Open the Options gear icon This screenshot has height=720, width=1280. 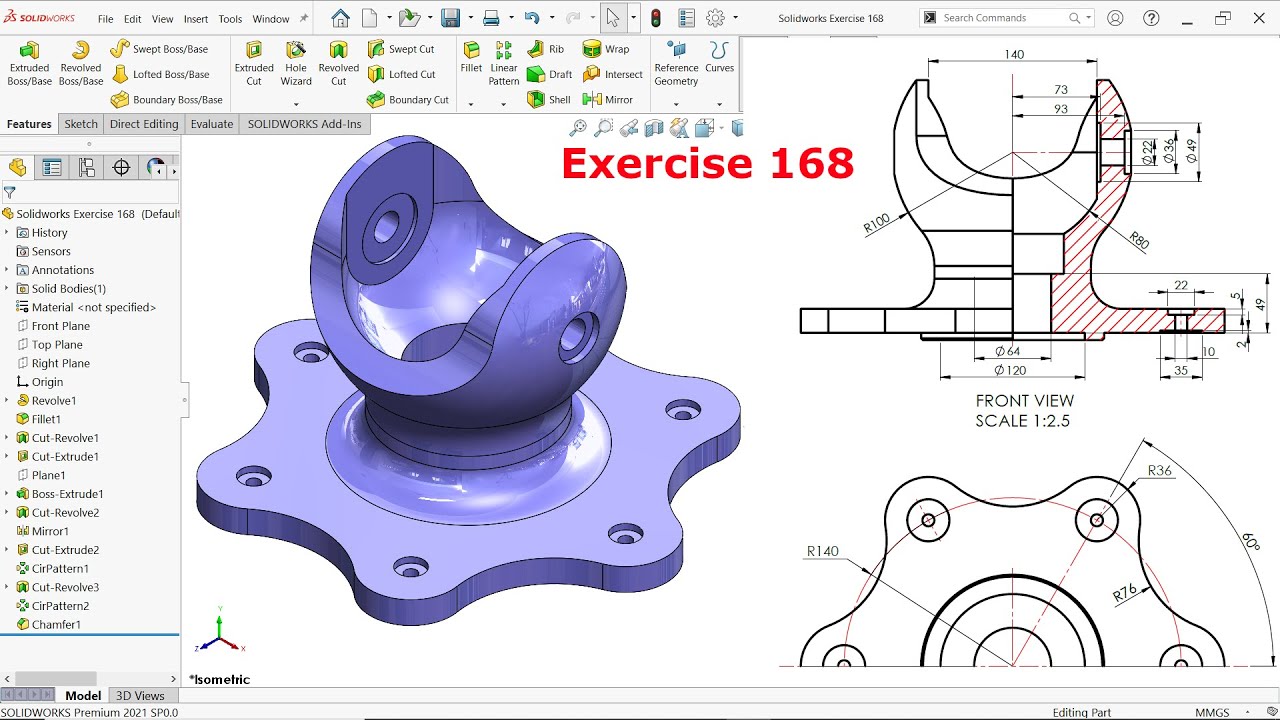715,18
